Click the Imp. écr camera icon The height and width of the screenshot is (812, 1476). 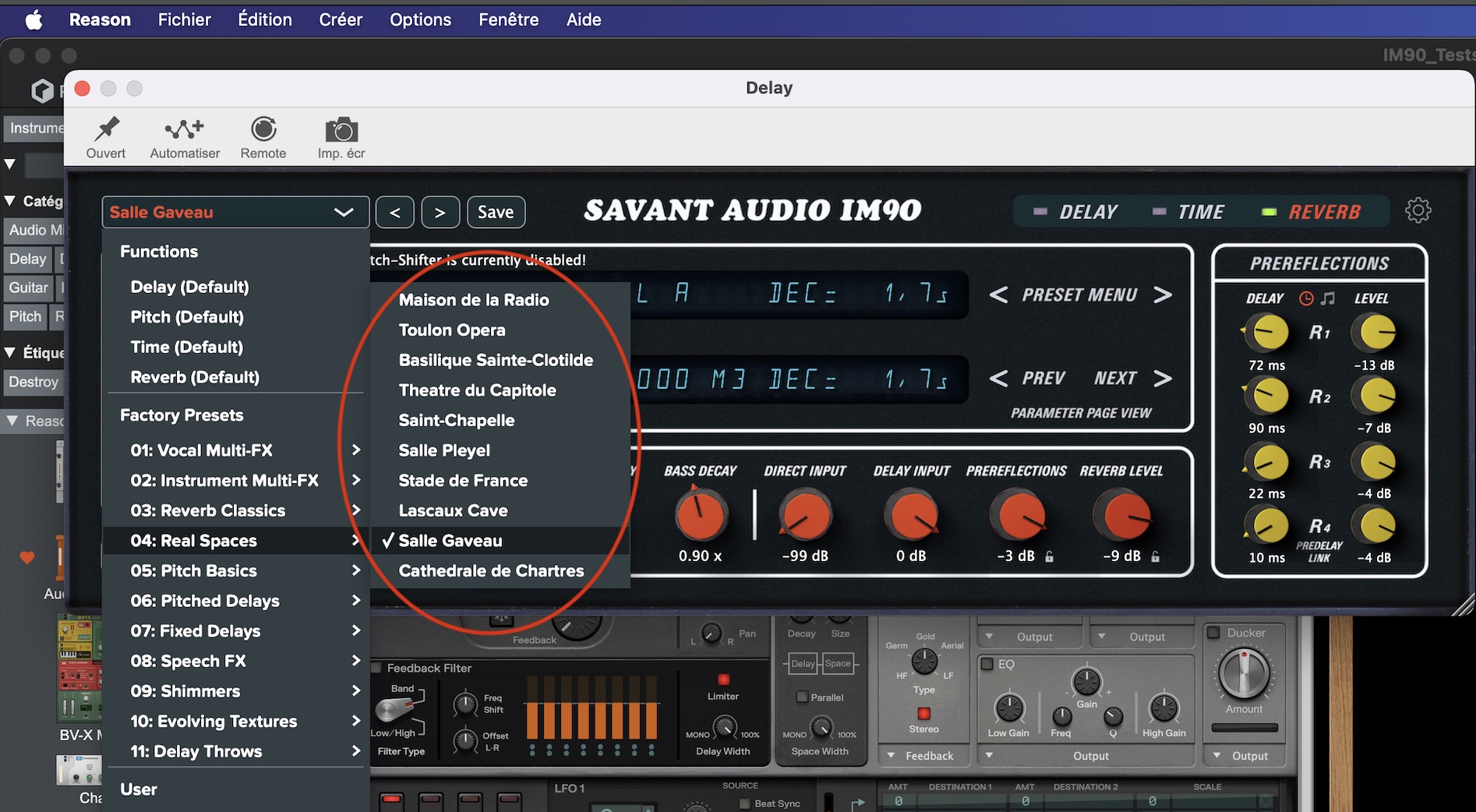pyautogui.click(x=341, y=129)
